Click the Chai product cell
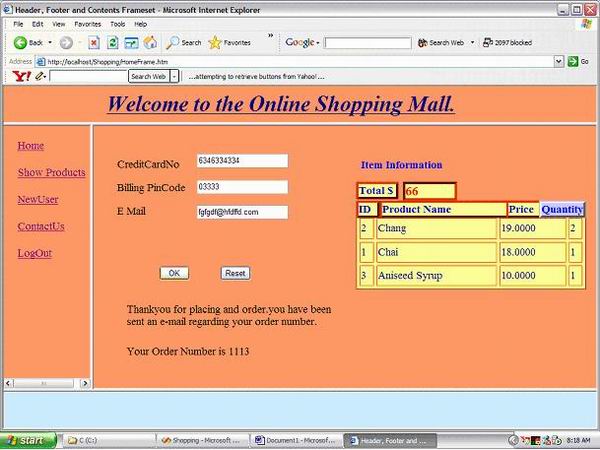This screenshot has height=450, width=600. (x=437, y=252)
